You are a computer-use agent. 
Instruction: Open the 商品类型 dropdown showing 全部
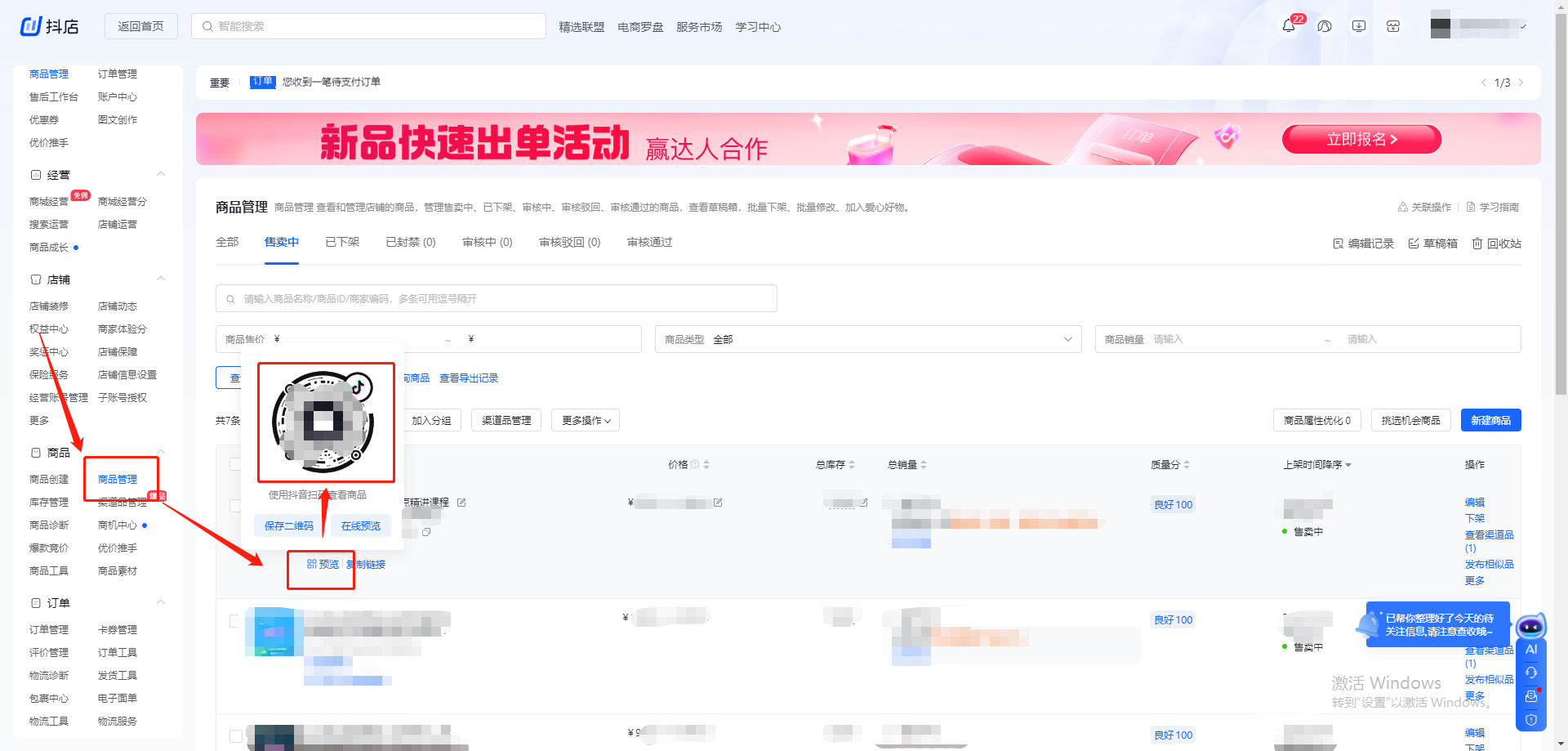click(x=868, y=339)
